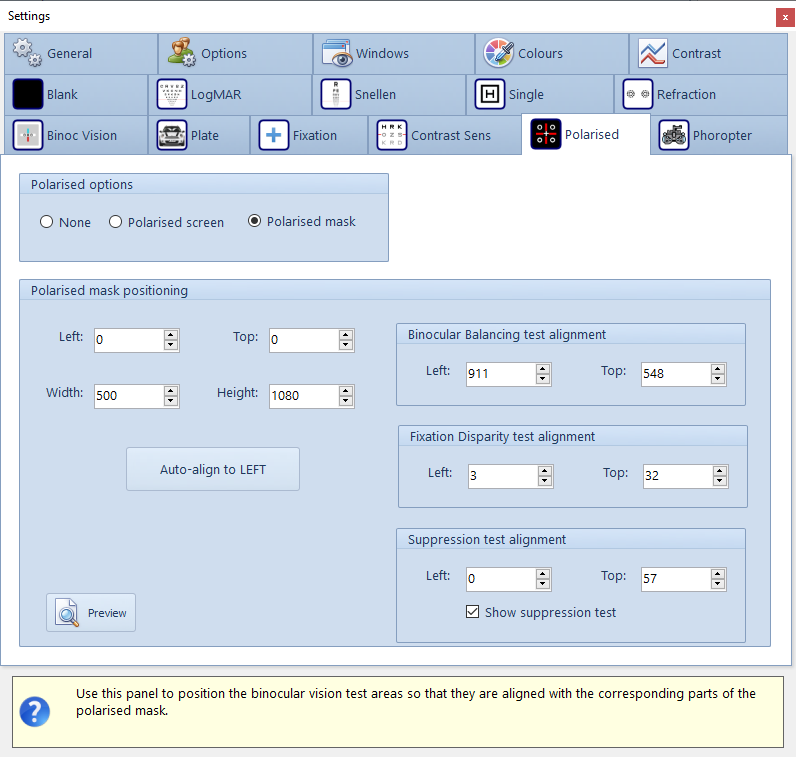Click the Fixation Disparity Left input field
This screenshot has width=796, height=757.
click(501, 476)
